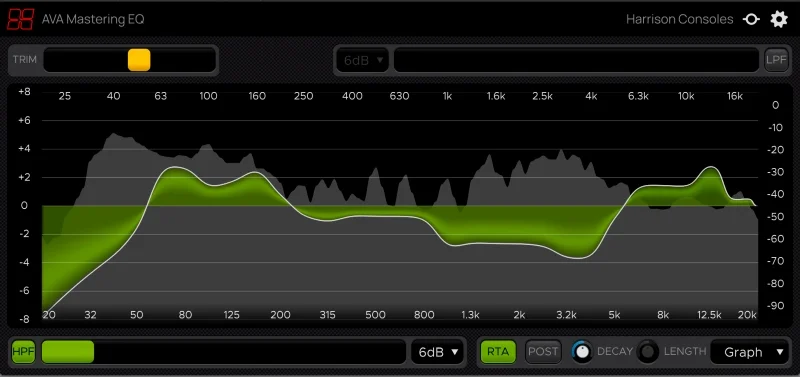Click the AVA Mastering EQ title

point(93,19)
